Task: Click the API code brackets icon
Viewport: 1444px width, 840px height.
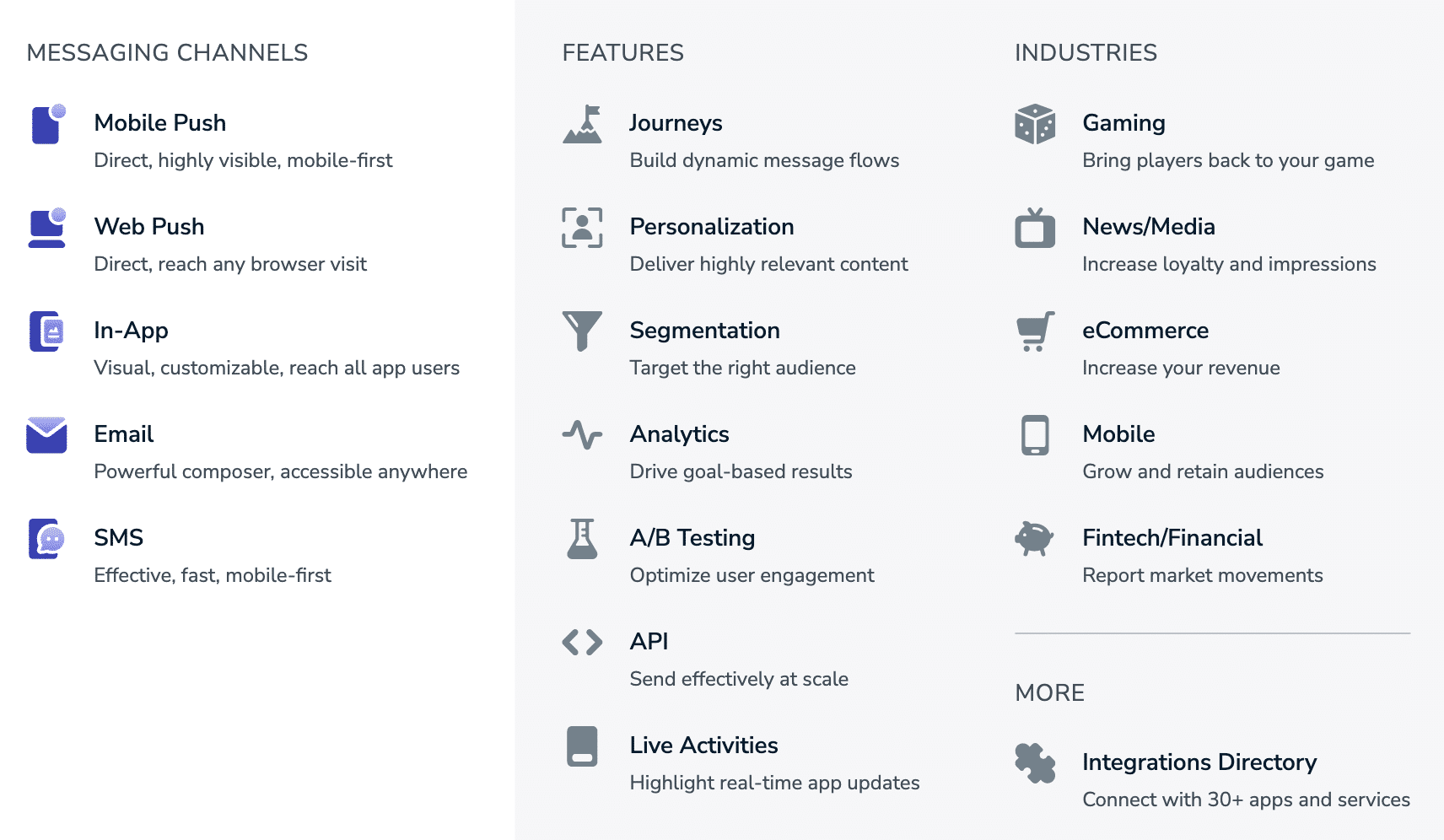Action: coord(583,643)
